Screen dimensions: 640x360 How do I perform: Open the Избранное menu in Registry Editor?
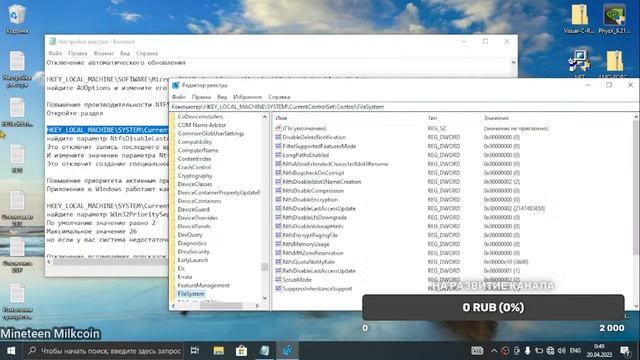[x=247, y=97]
